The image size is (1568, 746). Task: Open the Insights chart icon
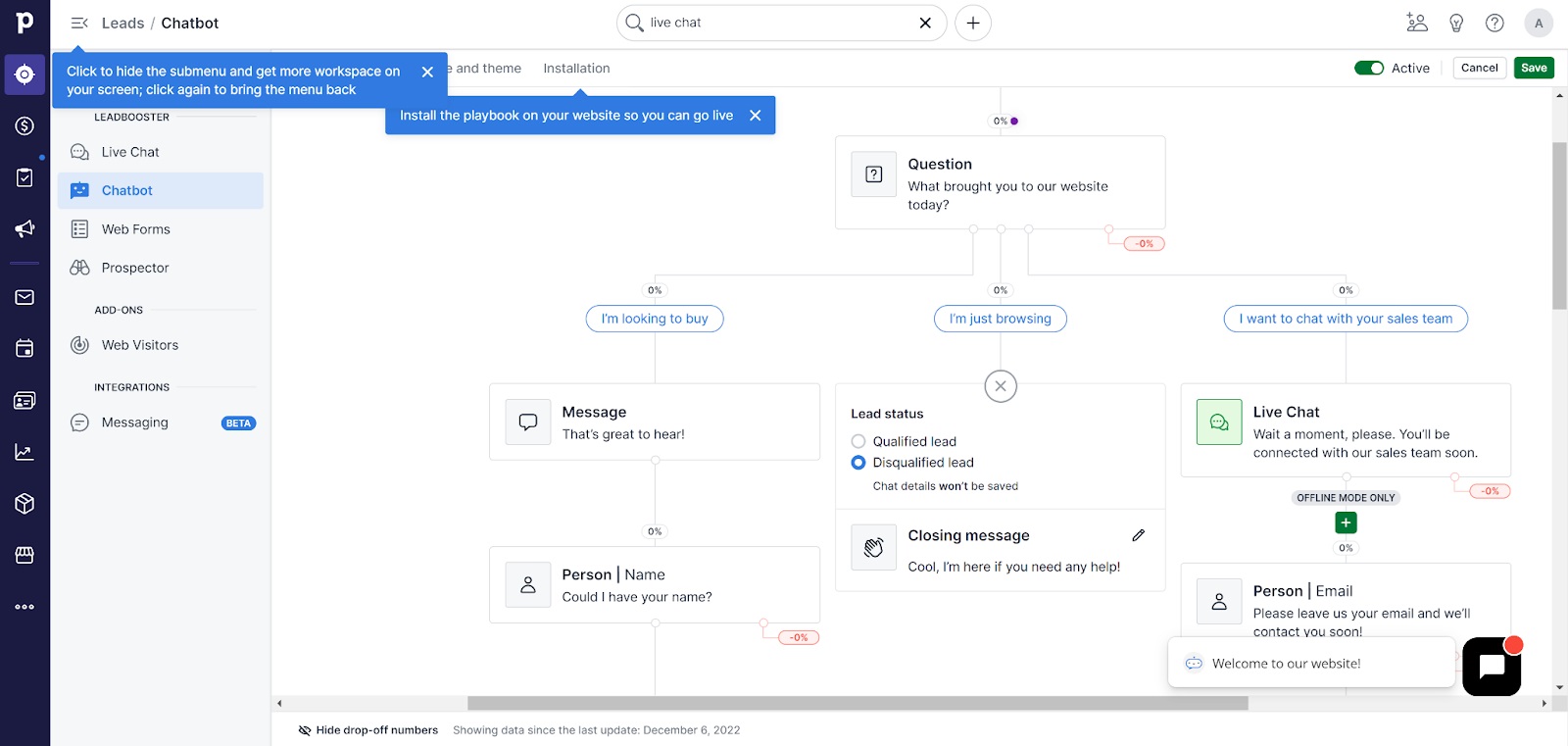point(24,452)
